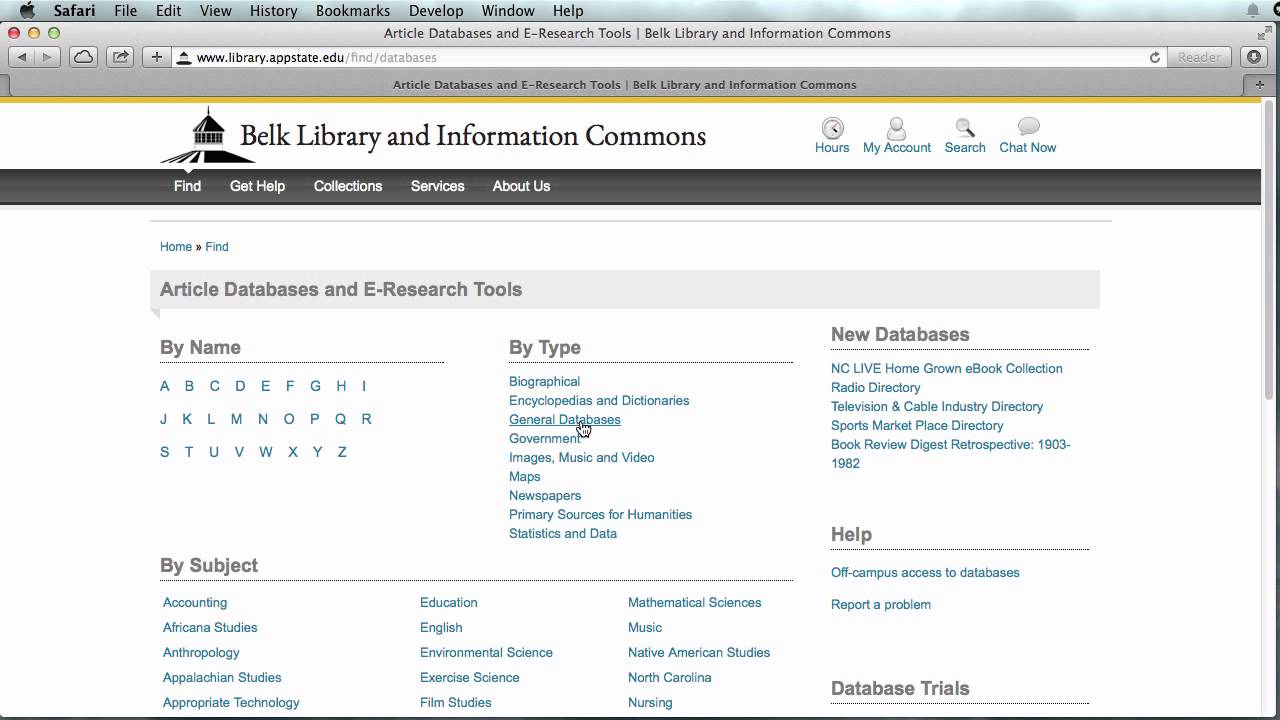Open the Find navigation dropdown
Screen dimensions: 1280x720
(x=187, y=186)
